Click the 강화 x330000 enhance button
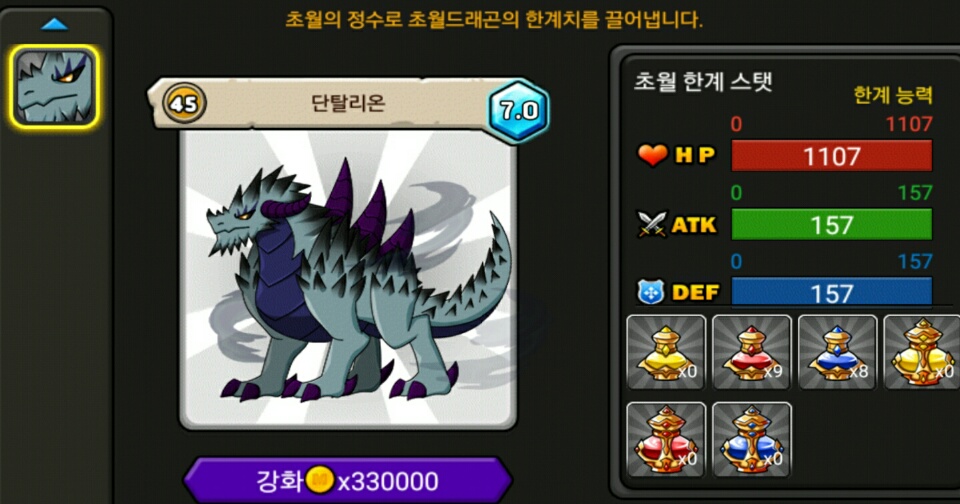 pos(348,481)
